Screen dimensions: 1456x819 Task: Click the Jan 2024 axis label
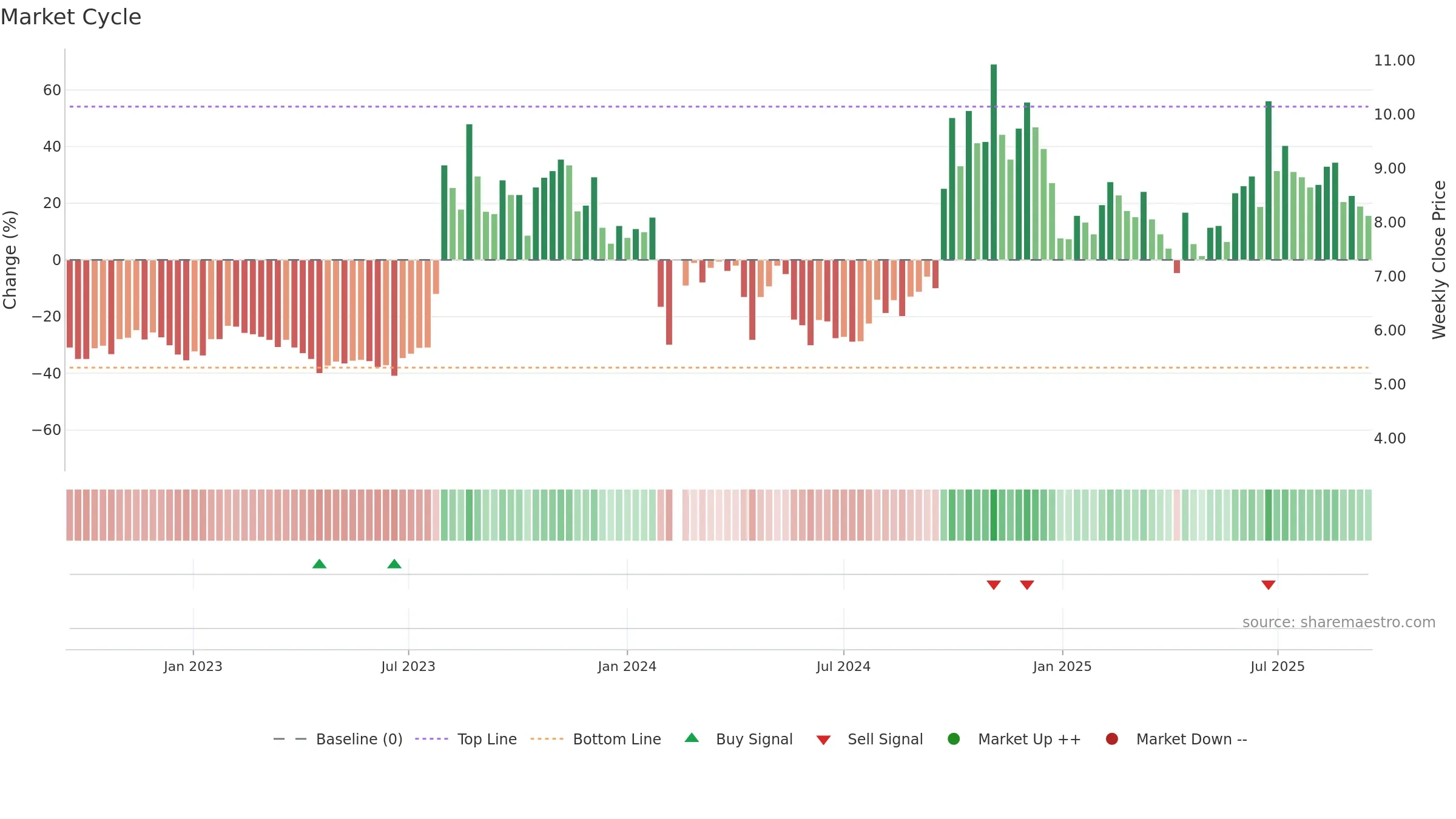[627, 666]
